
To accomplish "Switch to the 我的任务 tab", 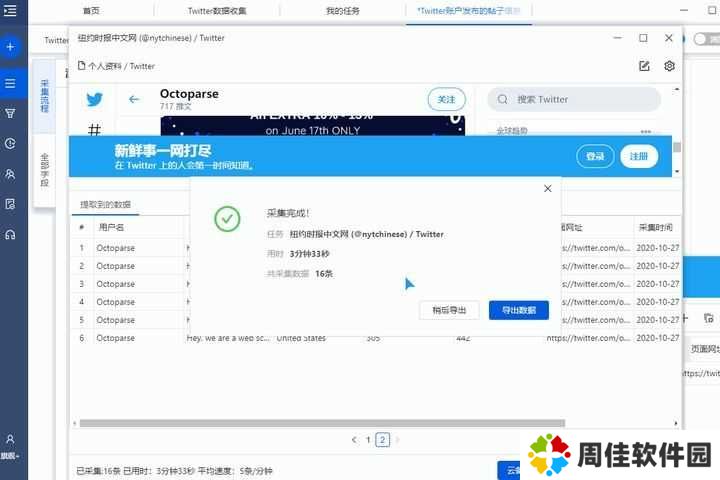I will (x=343, y=11).
